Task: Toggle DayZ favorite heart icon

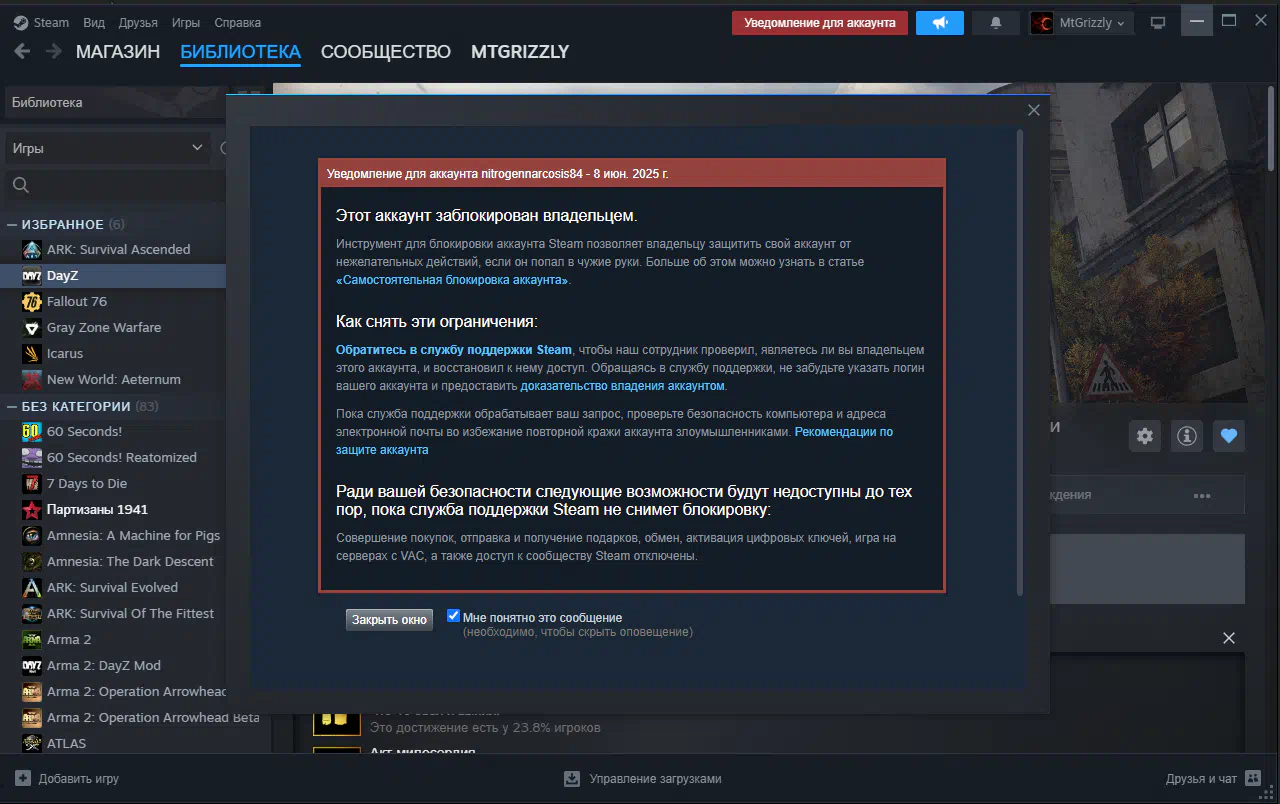Action: [x=1229, y=436]
